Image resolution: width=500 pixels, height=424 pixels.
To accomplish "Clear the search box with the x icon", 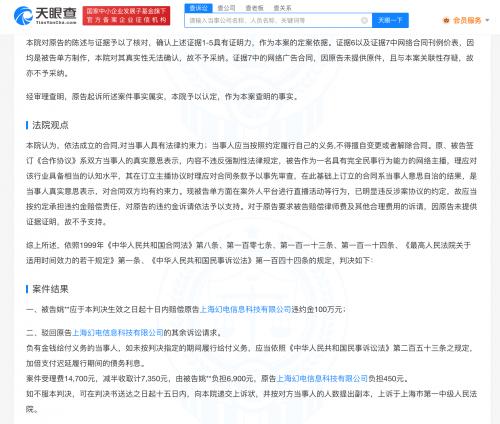I will click(364, 21).
